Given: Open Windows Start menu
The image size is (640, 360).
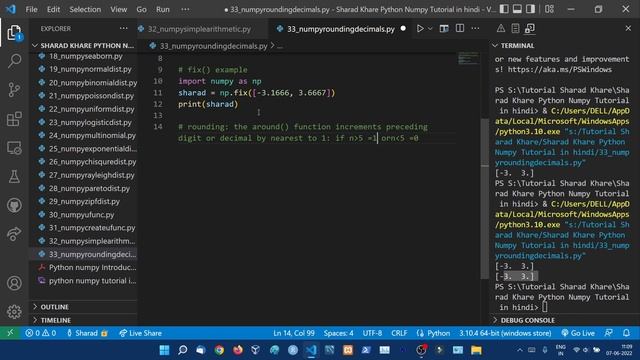Looking at the screenshot, I should click(x=164, y=350).
